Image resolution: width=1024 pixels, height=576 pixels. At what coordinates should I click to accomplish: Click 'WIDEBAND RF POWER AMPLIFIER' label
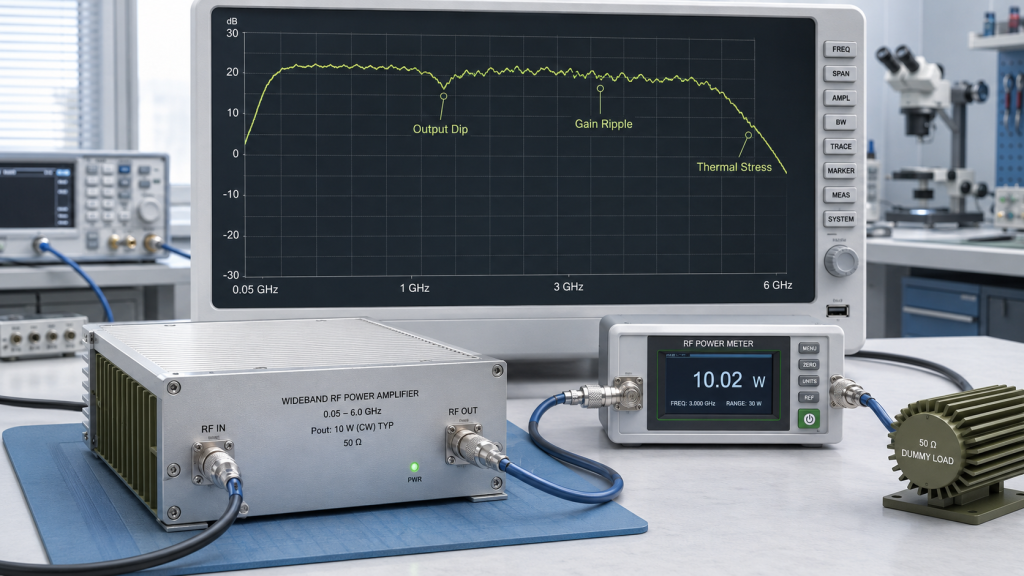(x=350, y=398)
